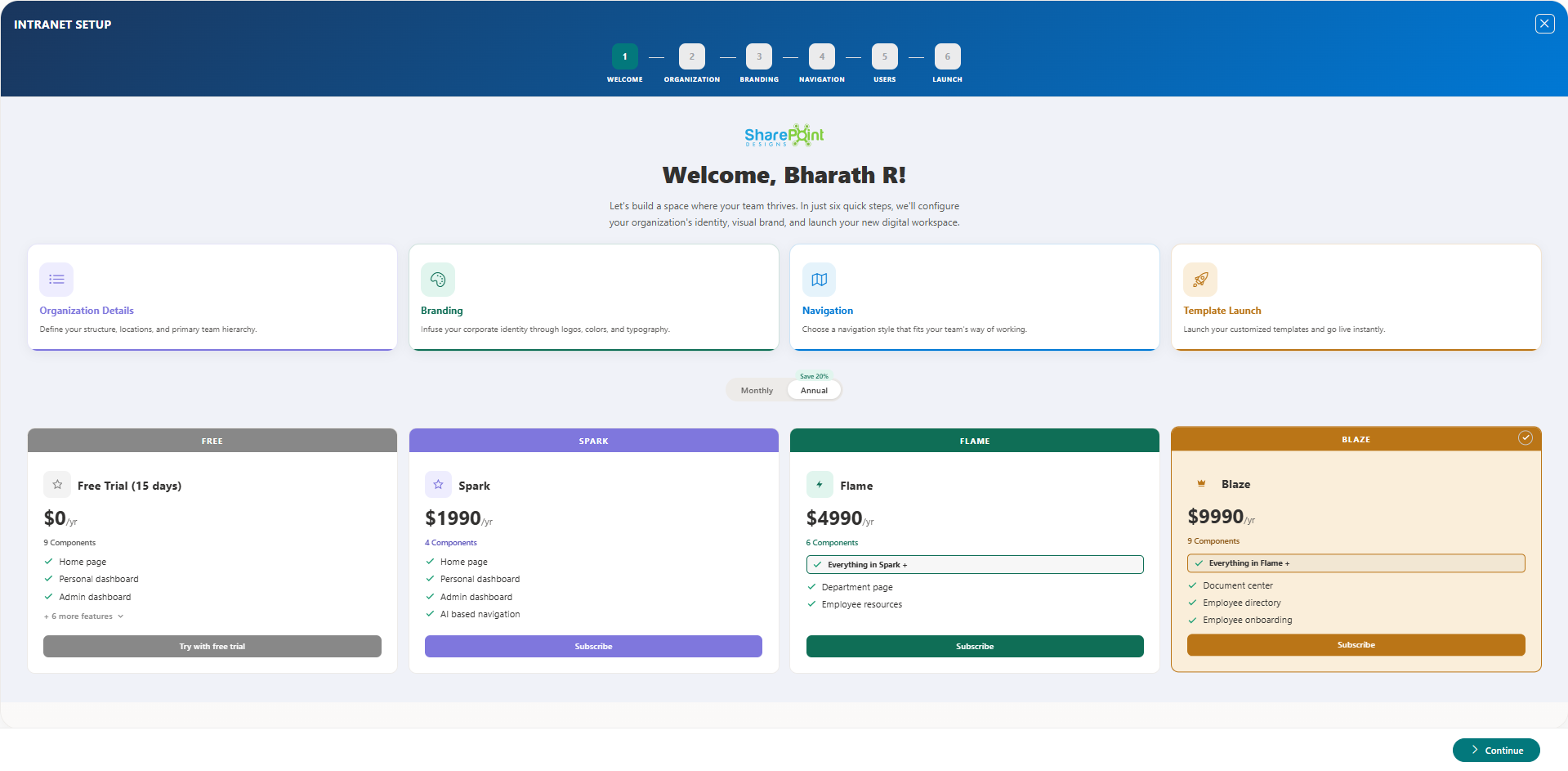The image size is (1568, 771).
Task: Go to step 1 Welcome
Action: click(x=625, y=56)
